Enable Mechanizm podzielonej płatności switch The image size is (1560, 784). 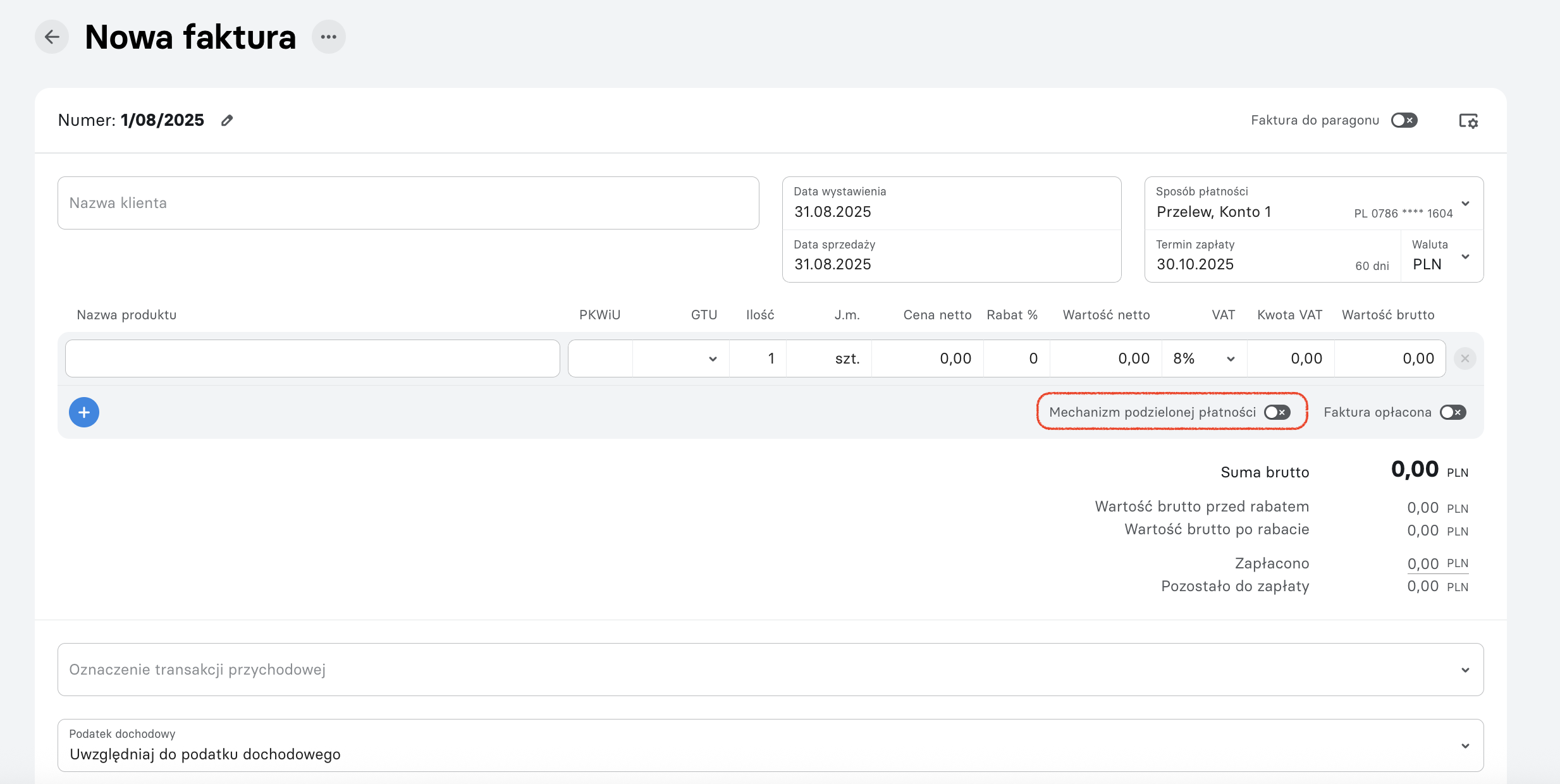pos(1277,412)
